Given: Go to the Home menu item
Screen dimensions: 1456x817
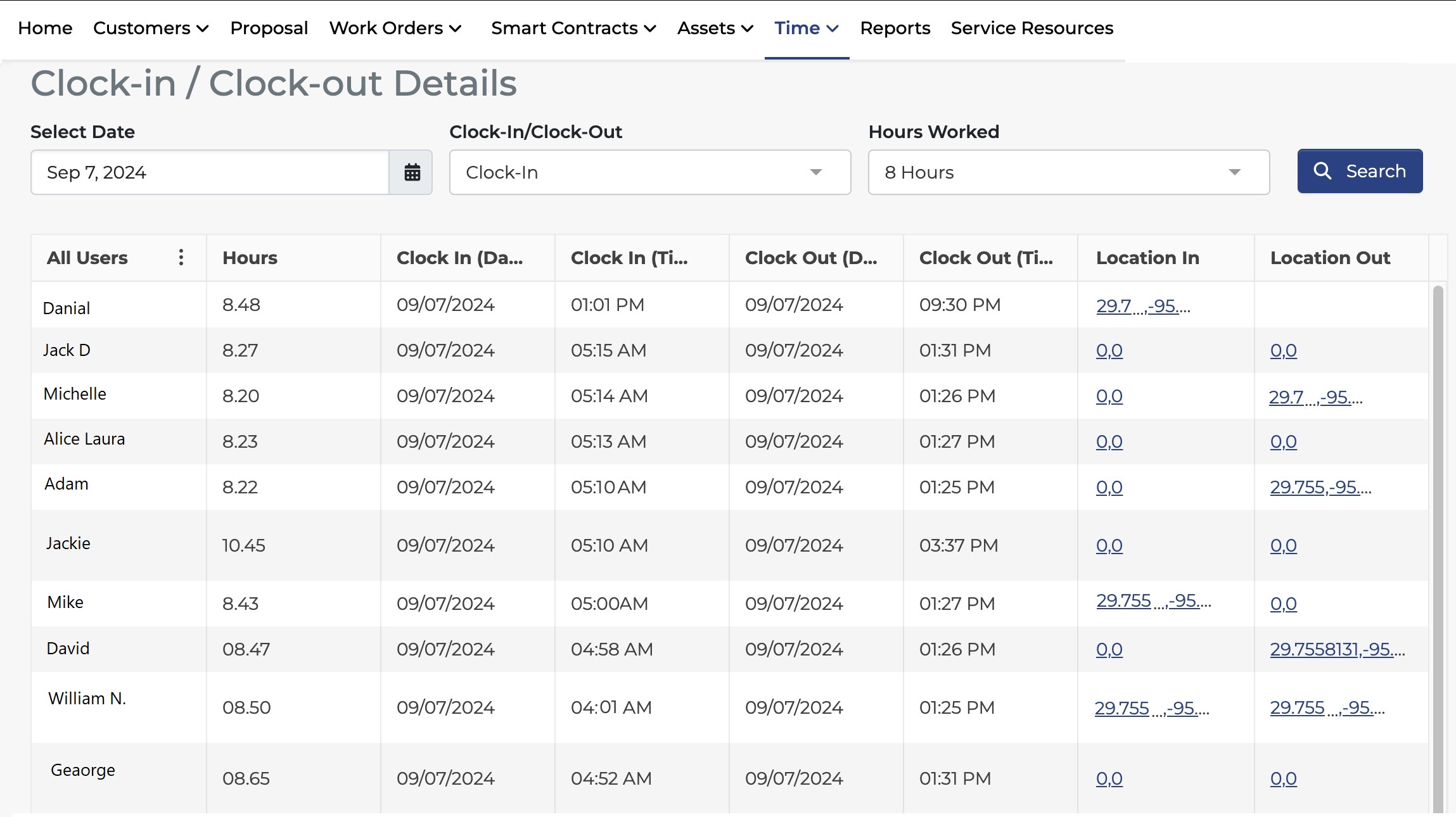Looking at the screenshot, I should pos(44,28).
